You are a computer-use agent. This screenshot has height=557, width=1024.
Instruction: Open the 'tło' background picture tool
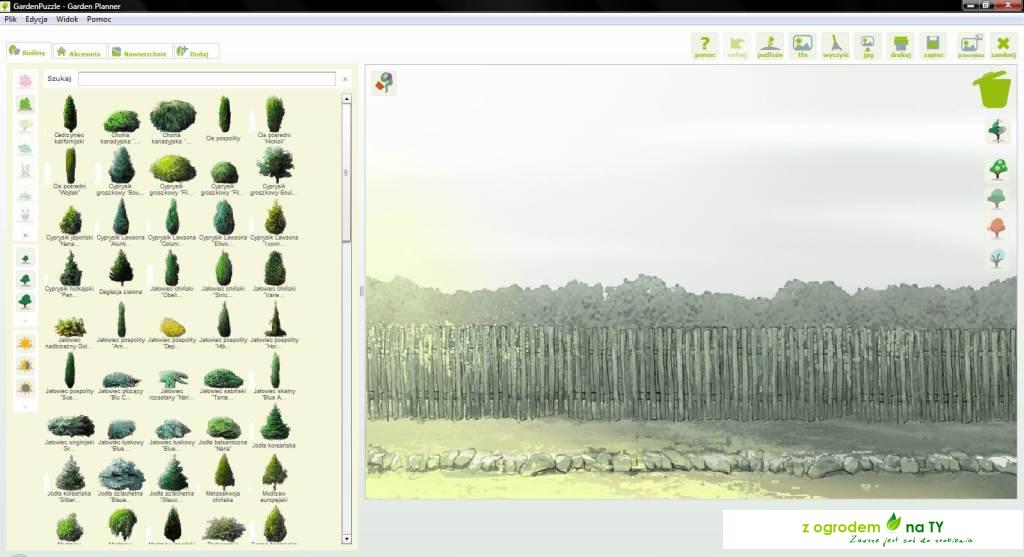(x=802, y=46)
